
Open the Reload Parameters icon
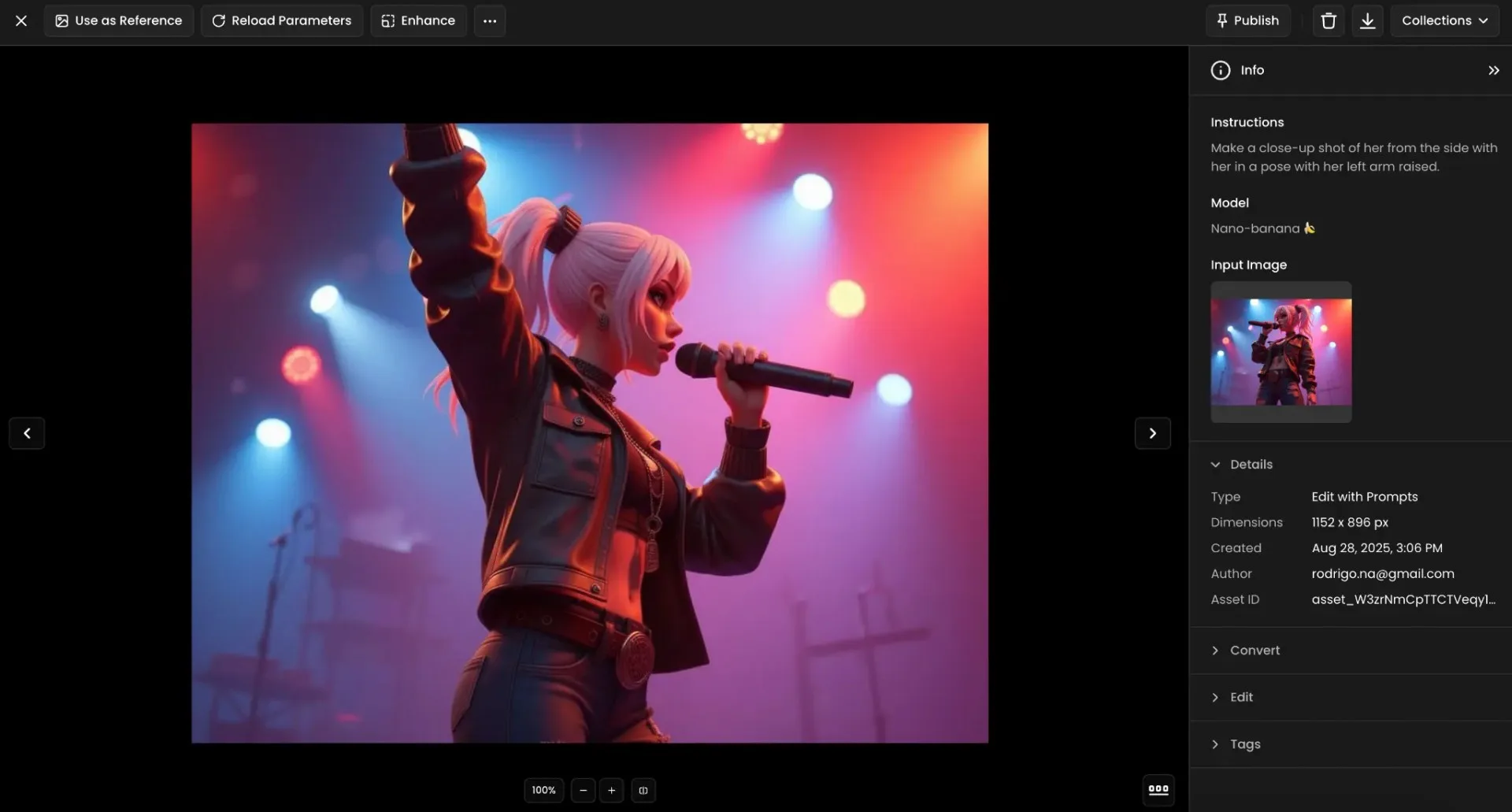coord(219,20)
